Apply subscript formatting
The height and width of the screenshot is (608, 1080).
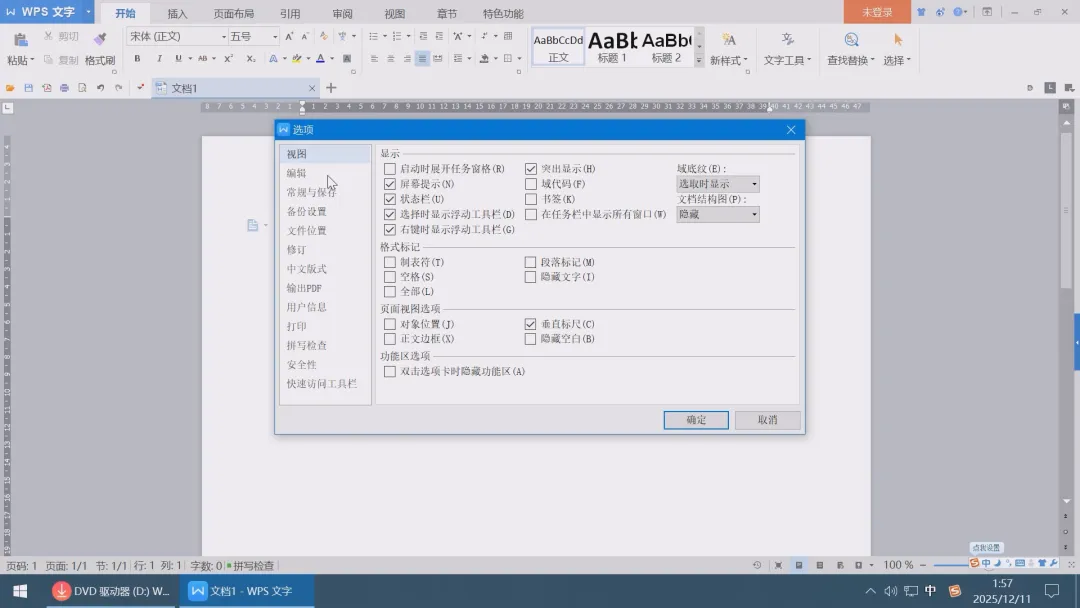coord(251,59)
